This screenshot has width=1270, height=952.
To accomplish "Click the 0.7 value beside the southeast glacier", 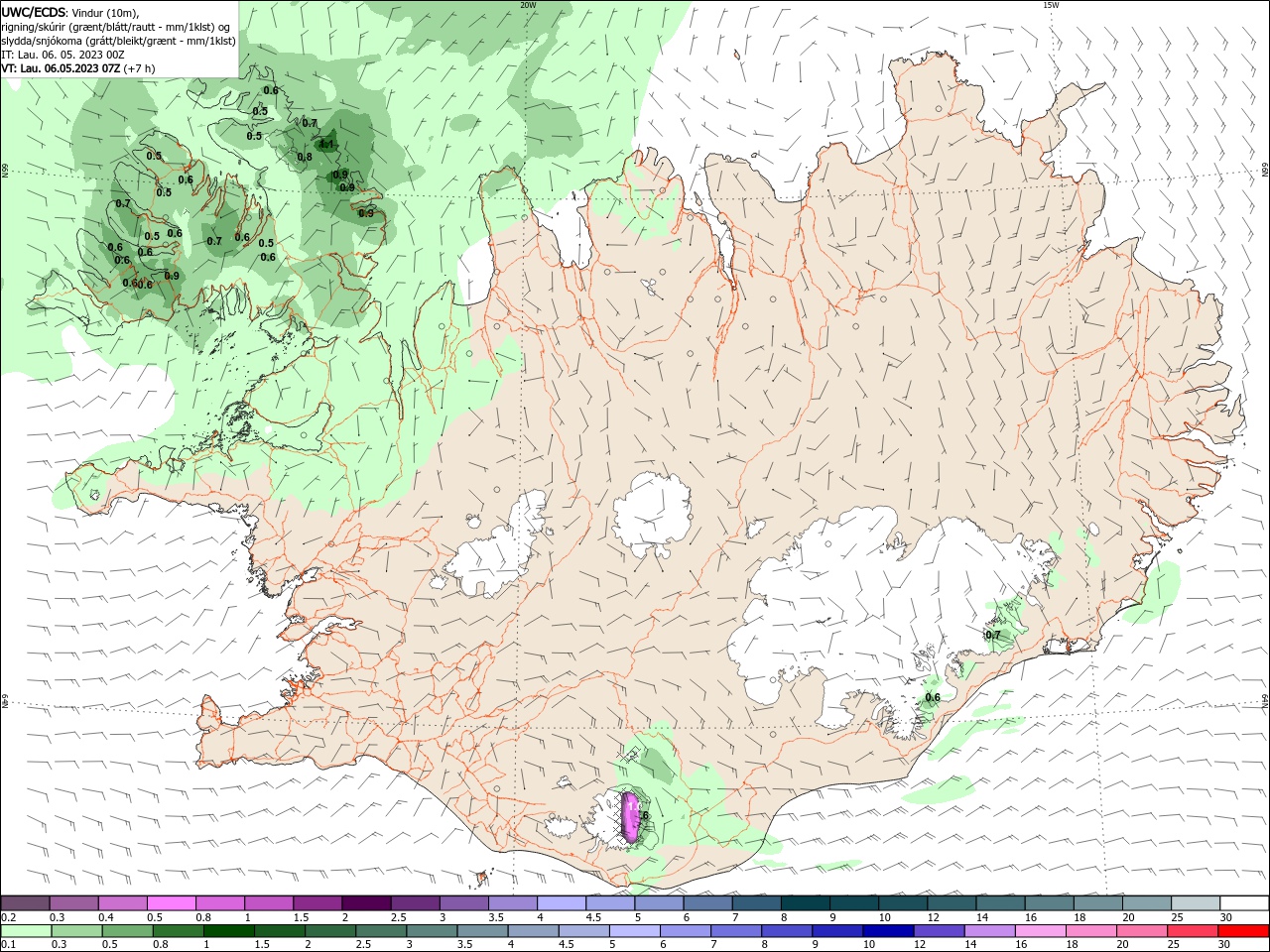I will click(993, 635).
